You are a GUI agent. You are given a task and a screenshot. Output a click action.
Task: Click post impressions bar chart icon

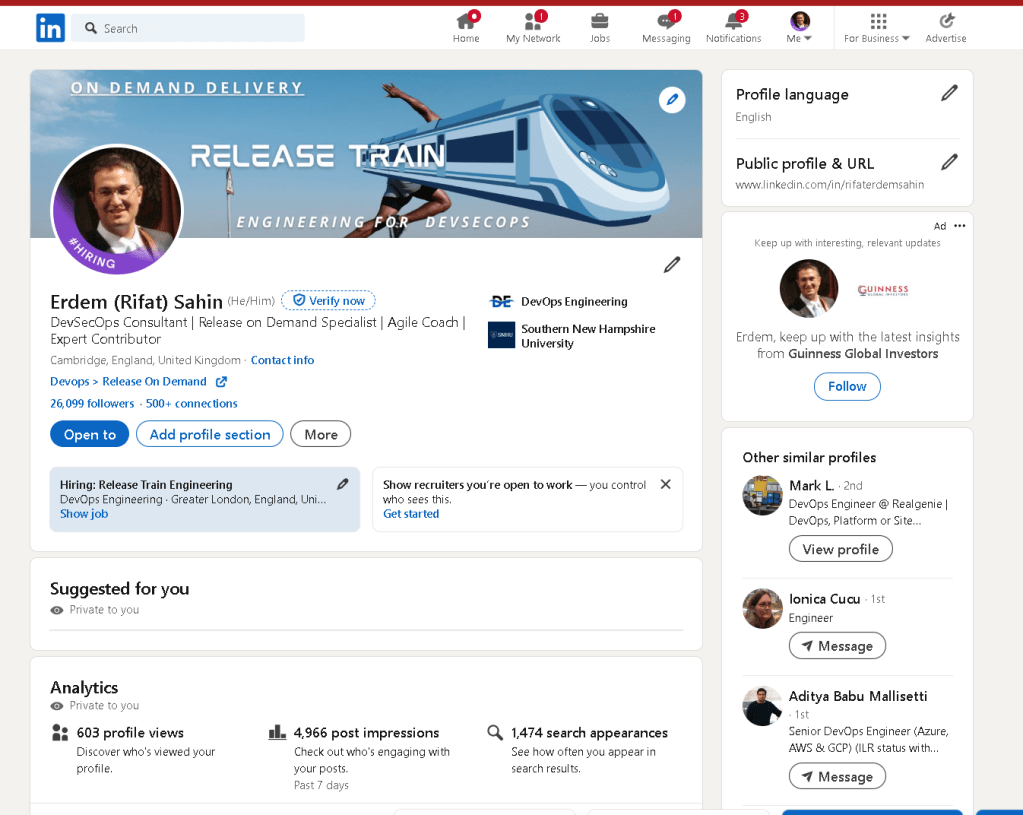pos(277,732)
